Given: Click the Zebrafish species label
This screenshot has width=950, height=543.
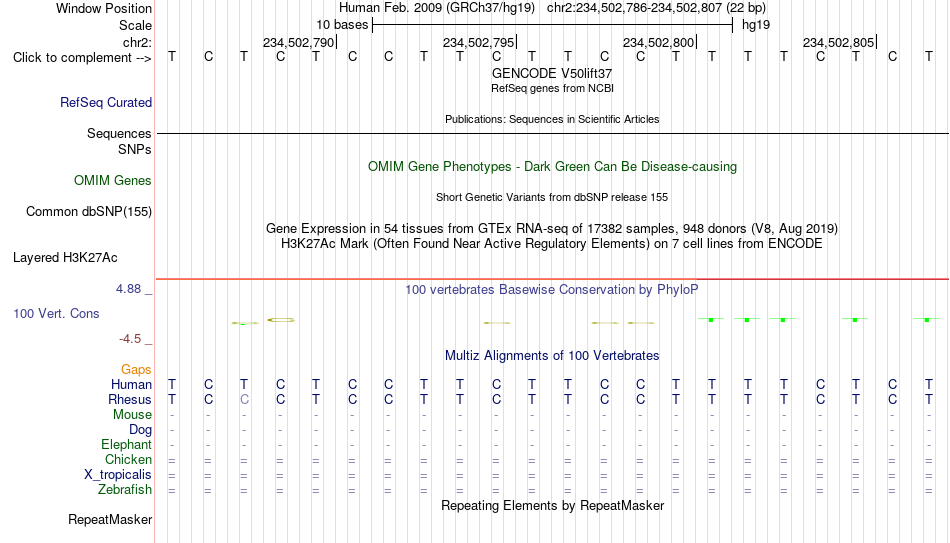Looking at the screenshot, I should point(125,490).
